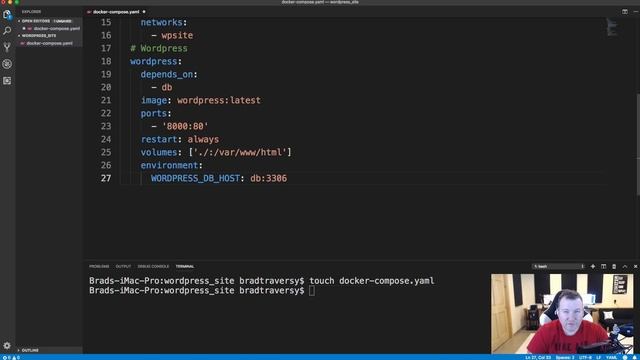Click the YAML language mode selector
The width and height of the screenshot is (640, 360).
click(x=611, y=358)
